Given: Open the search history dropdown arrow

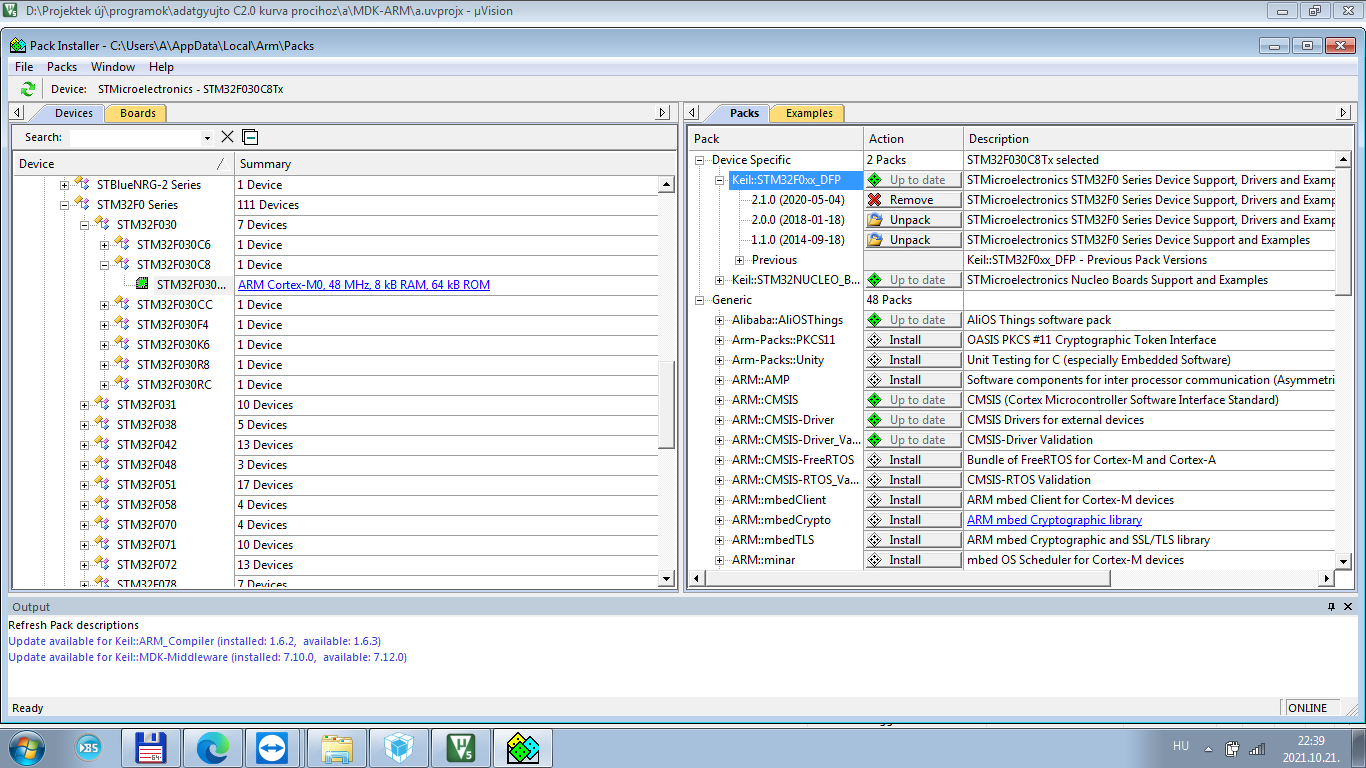Looking at the screenshot, I should 207,138.
